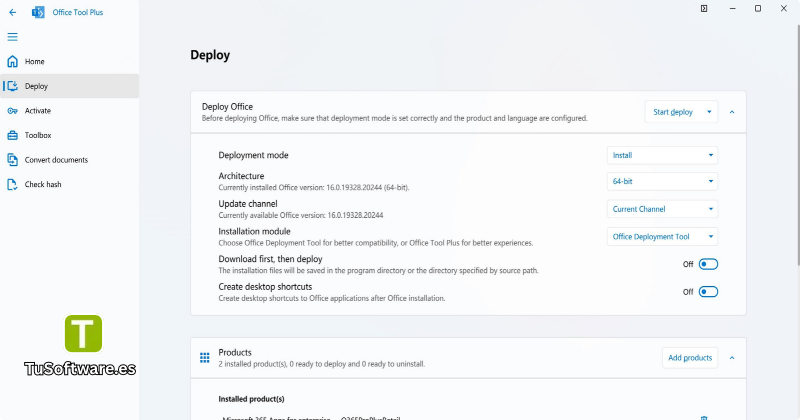Open Installation module dropdown

pyautogui.click(x=662, y=236)
